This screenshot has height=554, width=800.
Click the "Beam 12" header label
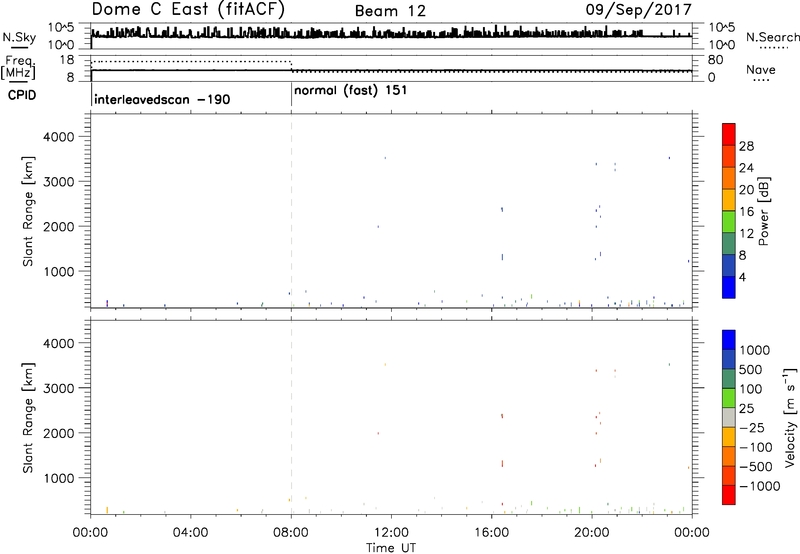[x=390, y=11]
